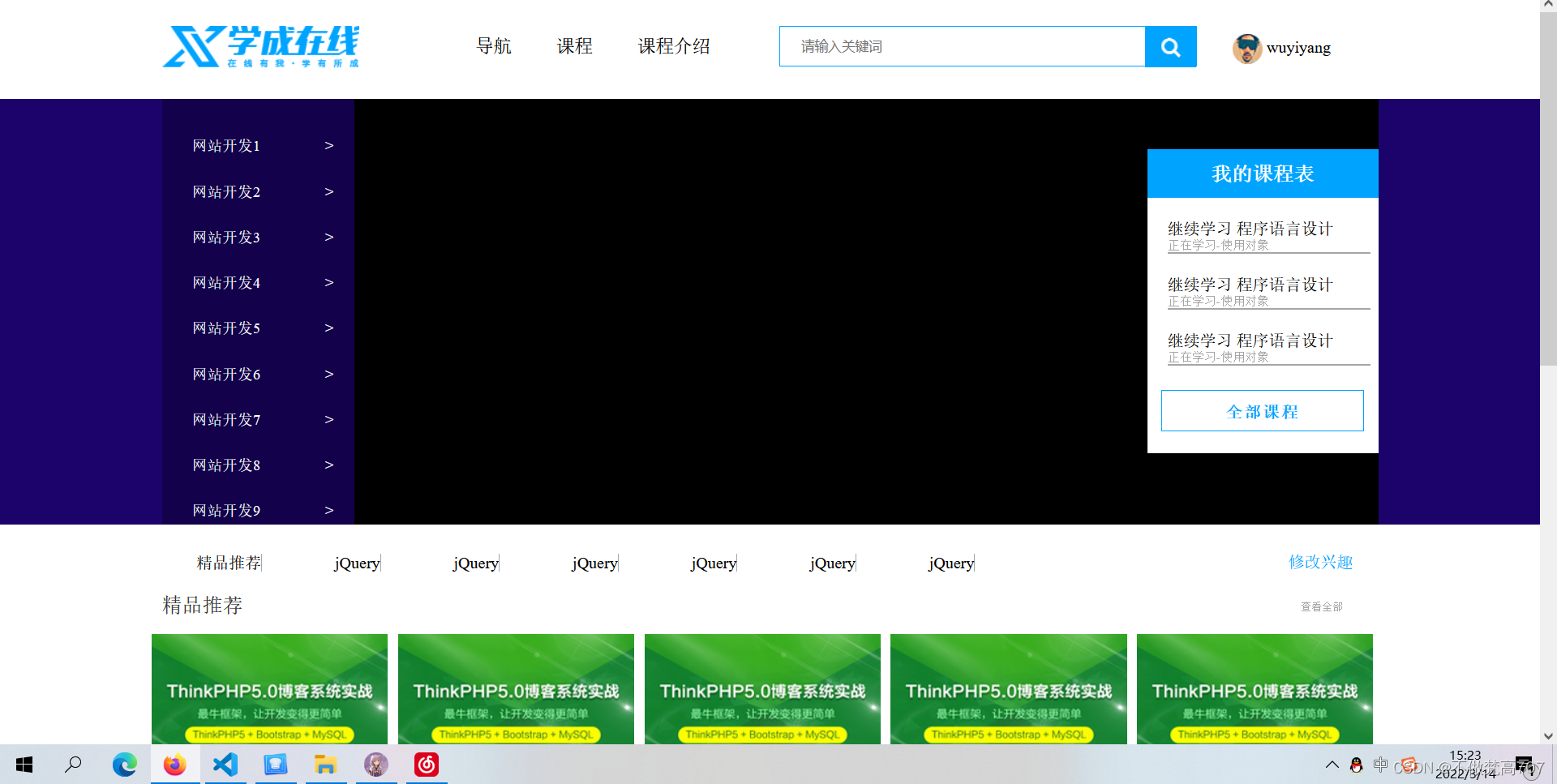Click the 修改兴趣 link
Screen dimensions: 1557x784
click(1321, 562)
